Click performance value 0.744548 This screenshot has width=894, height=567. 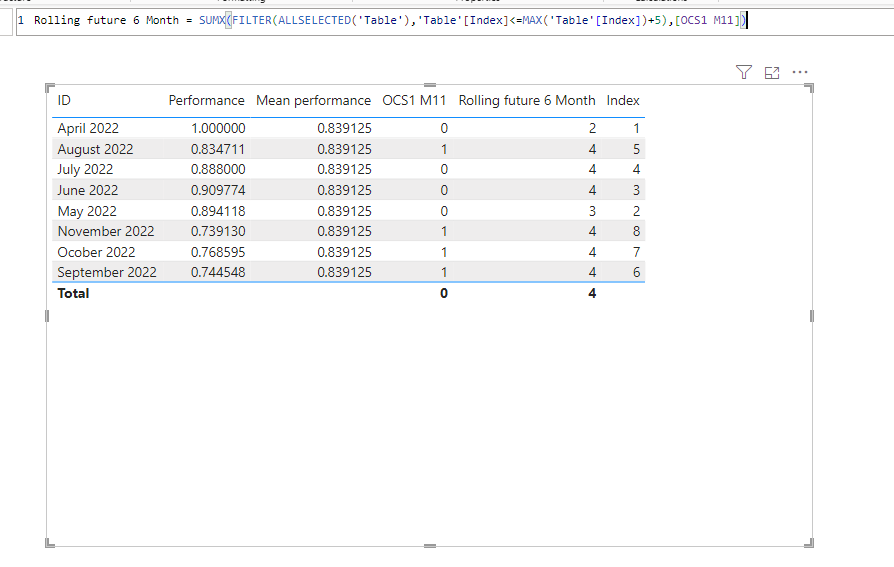pyautogui.click(x=218, y=273)
